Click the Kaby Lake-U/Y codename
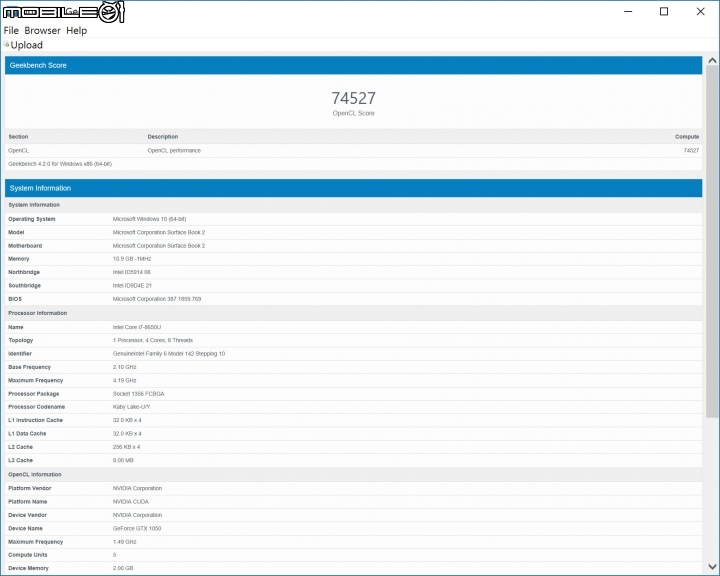Image resolution: width=720 pixels, height=576 pixels. tap(131, 407)
